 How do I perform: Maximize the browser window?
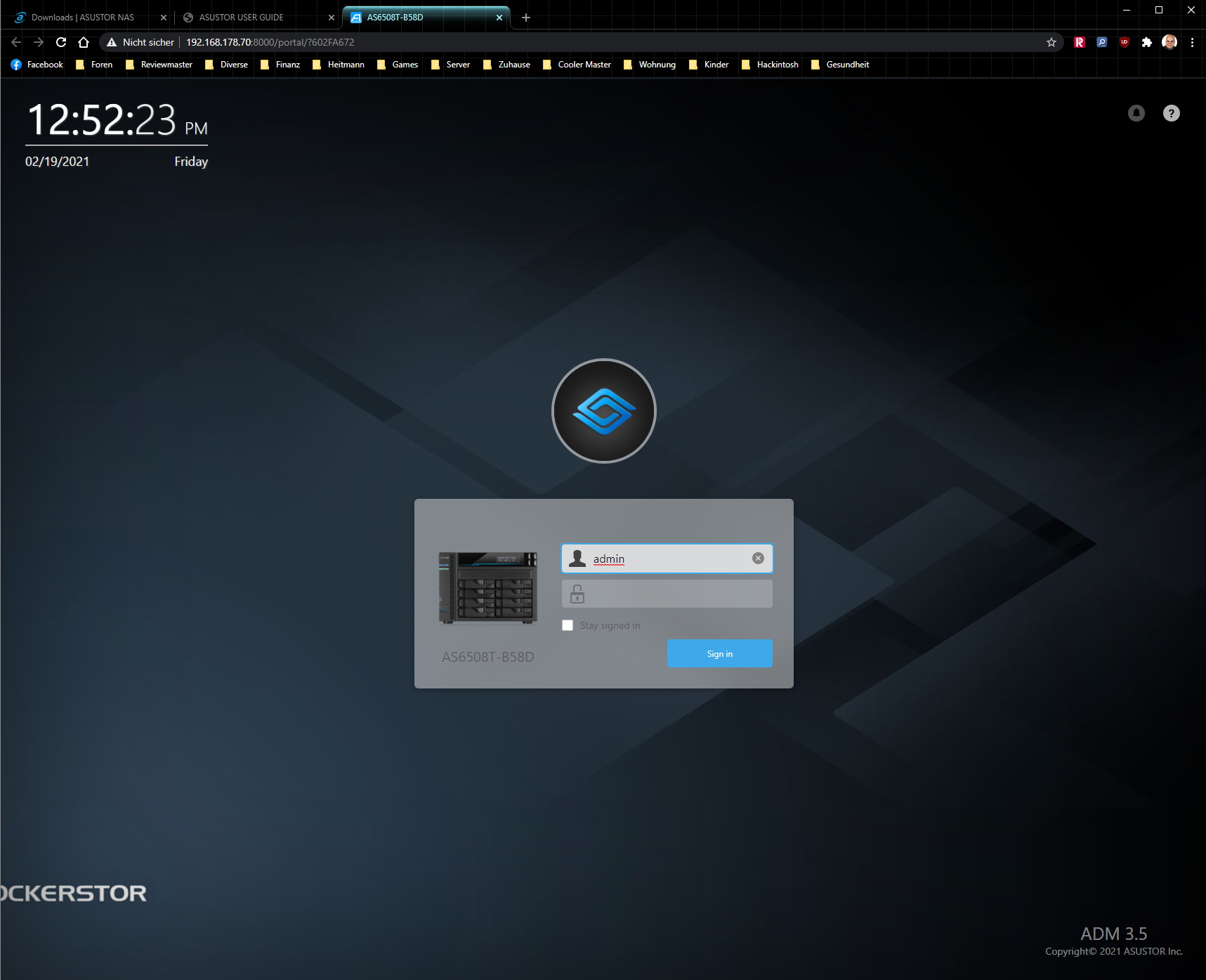point(1159,10)
